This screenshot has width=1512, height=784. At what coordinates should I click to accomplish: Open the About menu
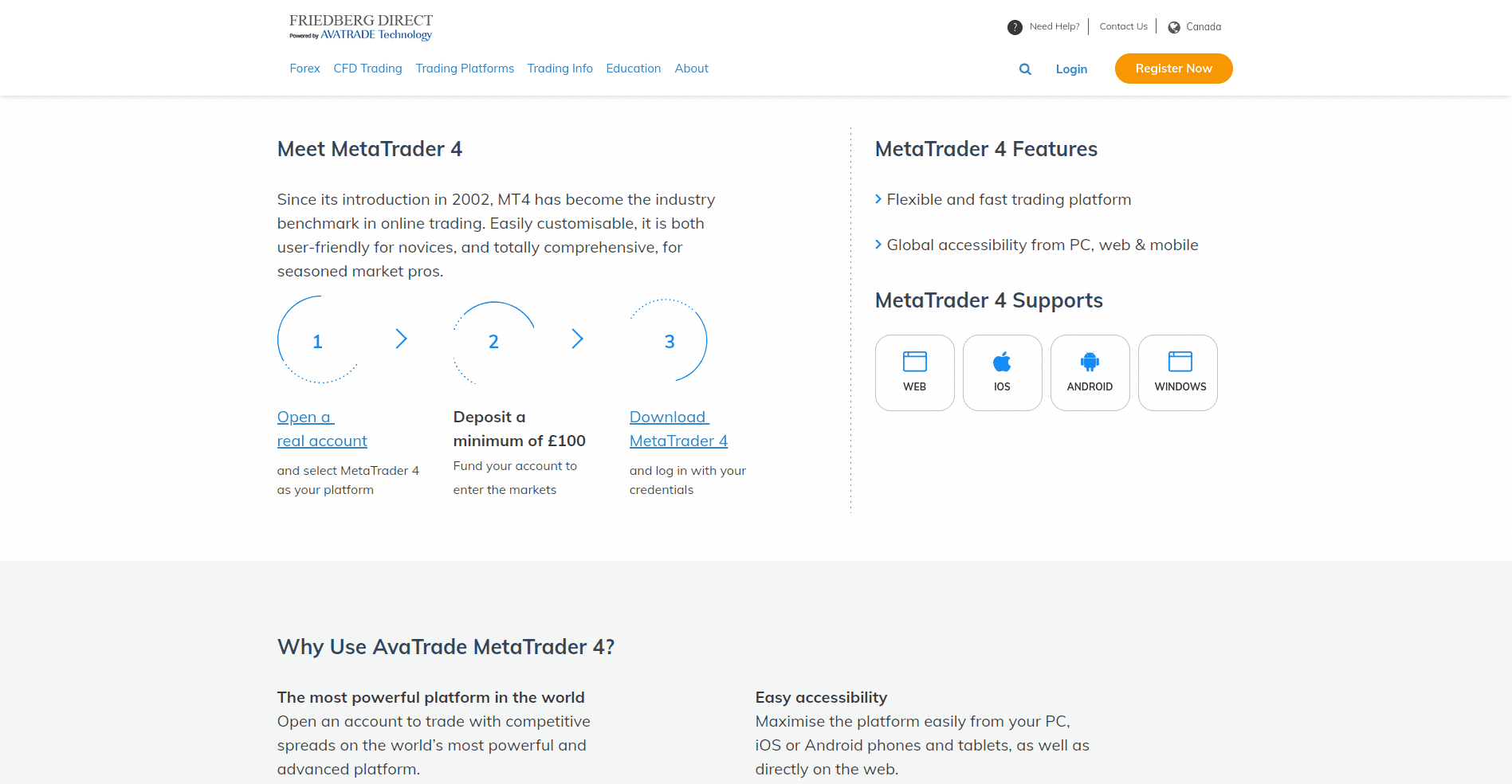(x=691, y=69)
